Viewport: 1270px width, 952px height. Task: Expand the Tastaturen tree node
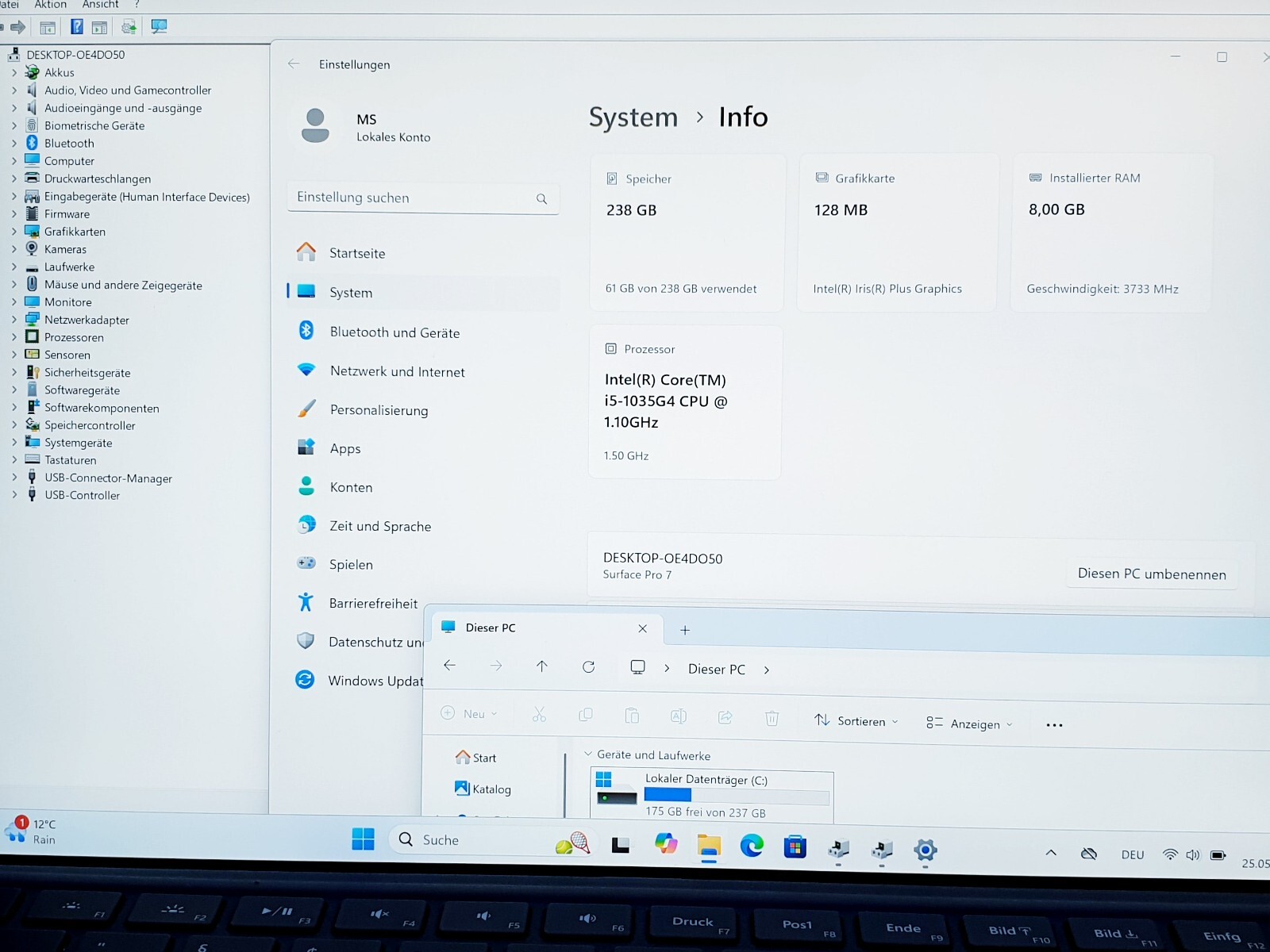point(13,460)
